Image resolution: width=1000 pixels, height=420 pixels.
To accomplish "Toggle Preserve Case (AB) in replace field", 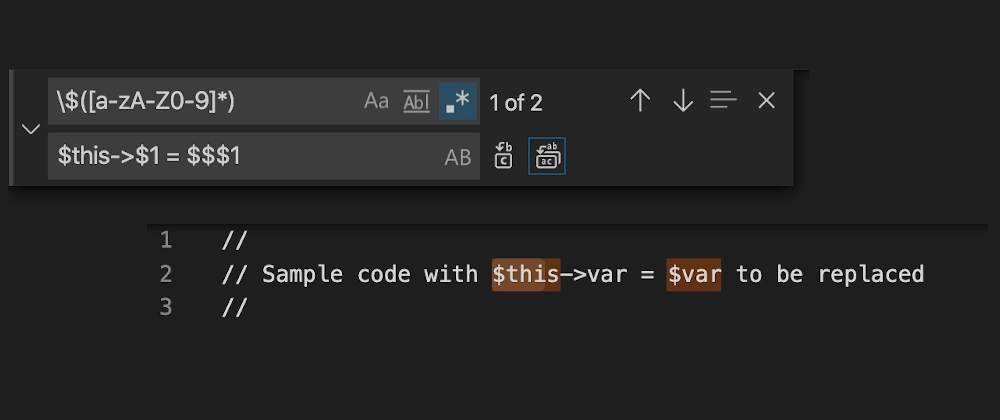I will pyautogui.click(x=458, y=157).
